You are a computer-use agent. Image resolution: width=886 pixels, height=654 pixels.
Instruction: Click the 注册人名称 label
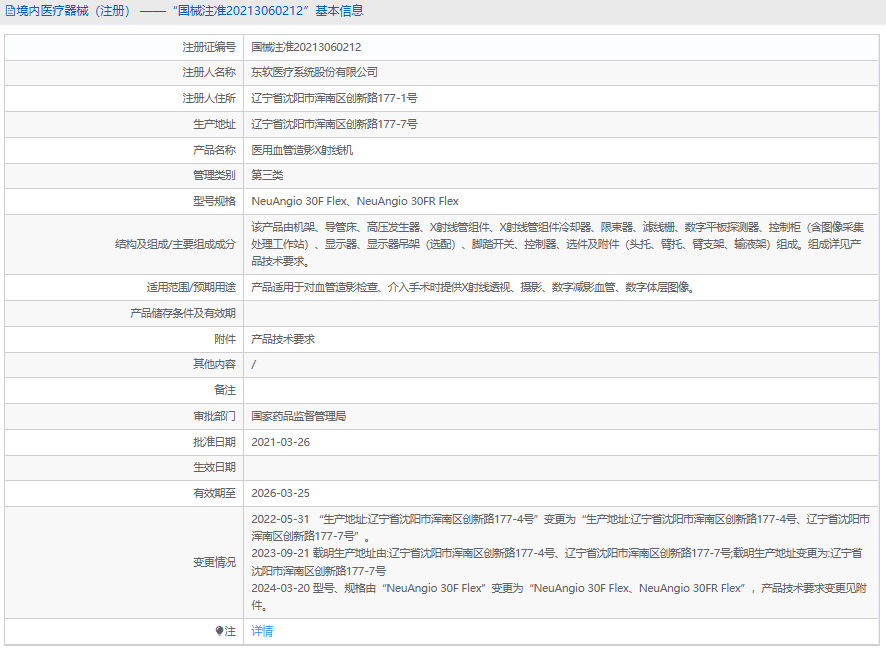pos(209,72)
